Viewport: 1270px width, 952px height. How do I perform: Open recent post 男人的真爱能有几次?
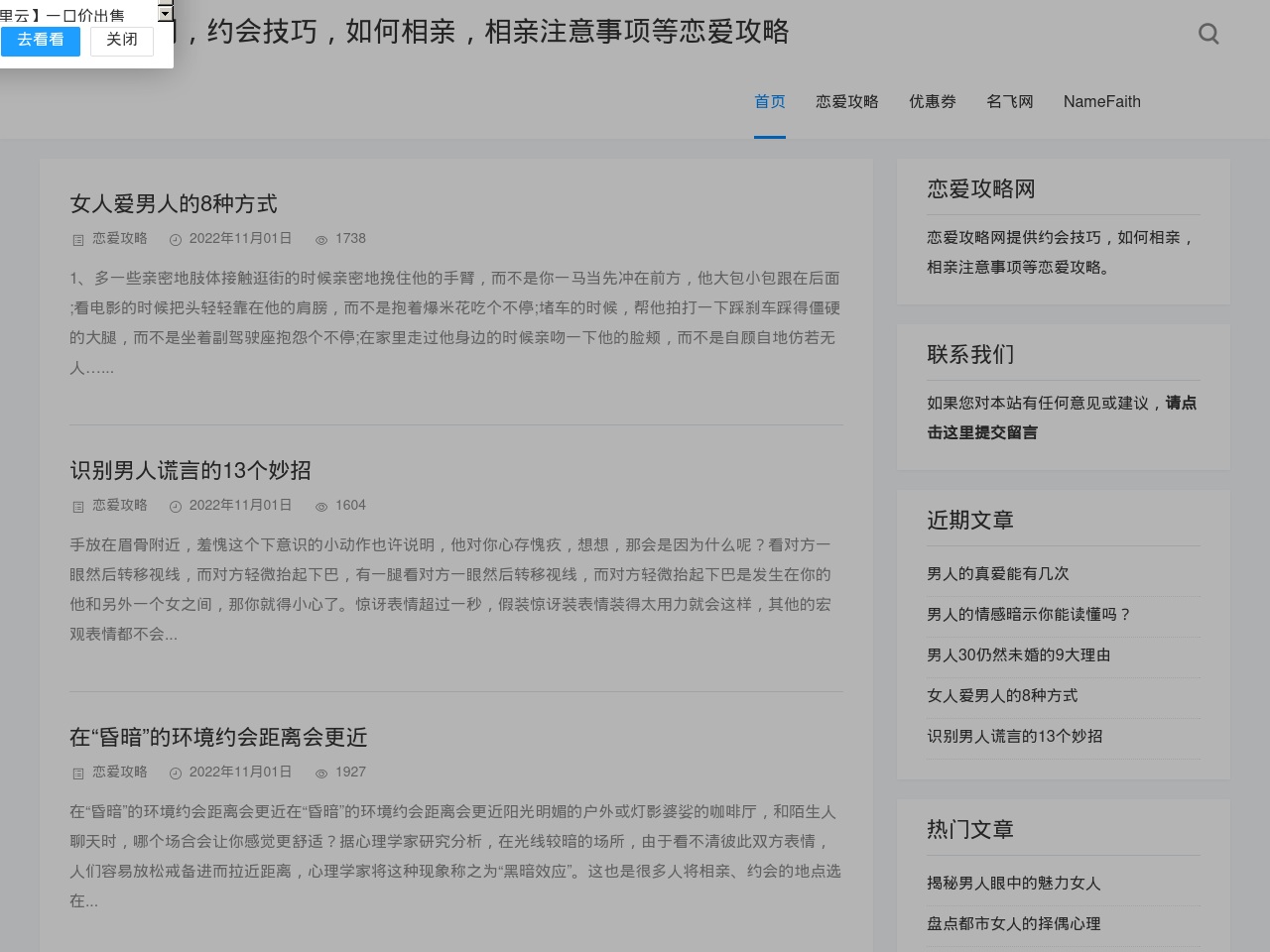point(998,574)
